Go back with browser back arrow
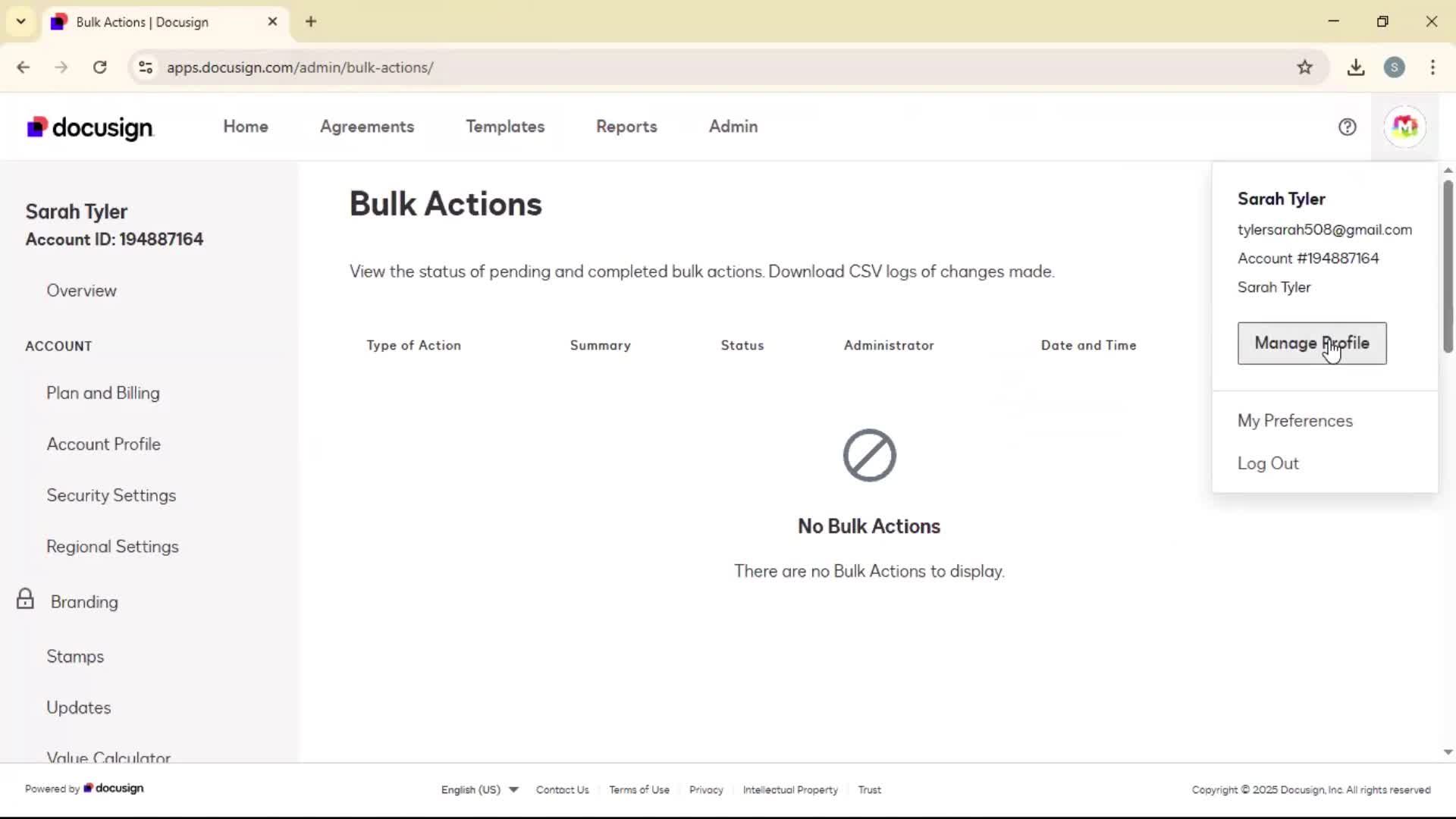Viewport: 1456px width, 819px height. coord(23,67)
